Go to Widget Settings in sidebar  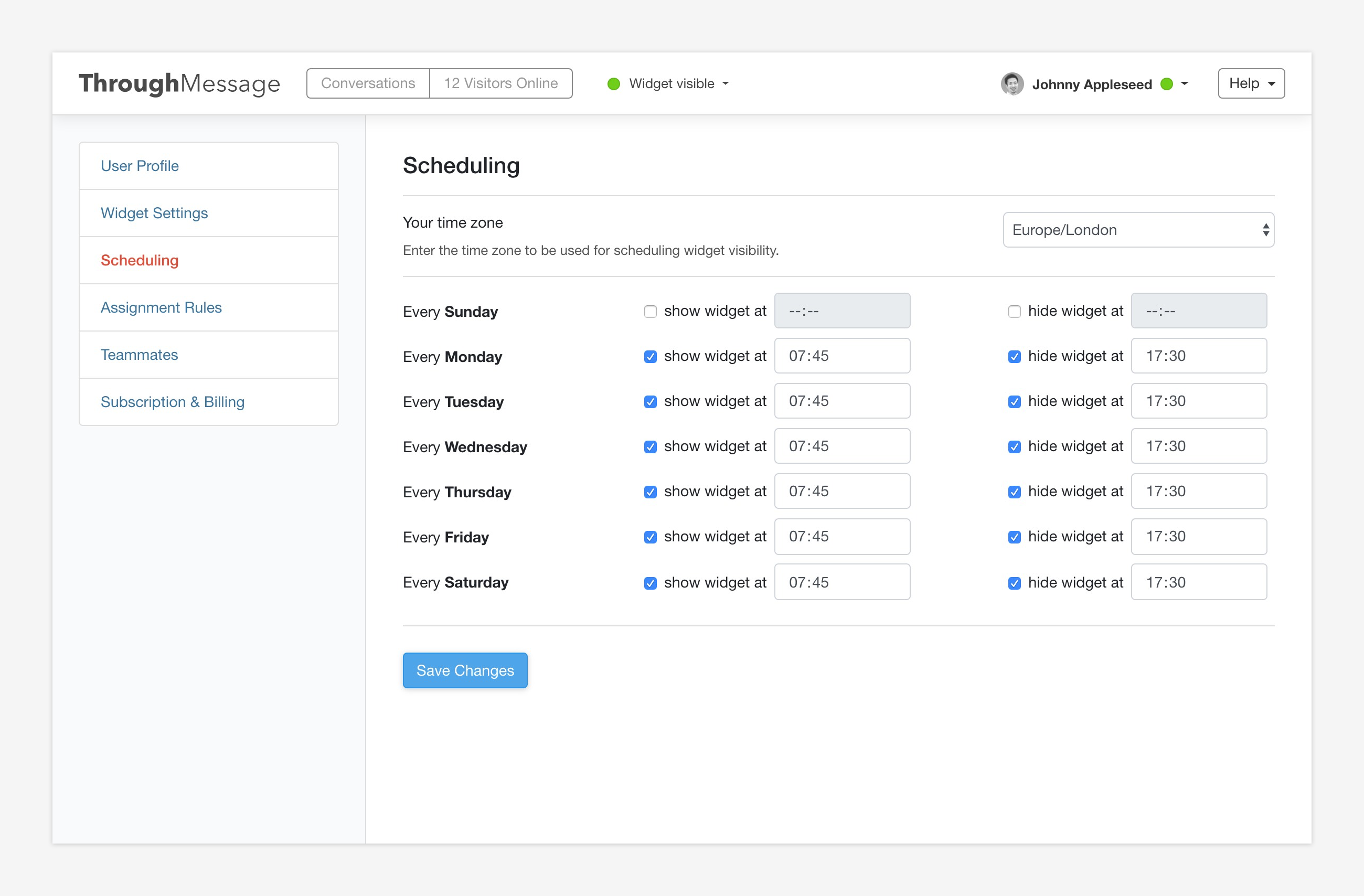click(x=154, y=214)
